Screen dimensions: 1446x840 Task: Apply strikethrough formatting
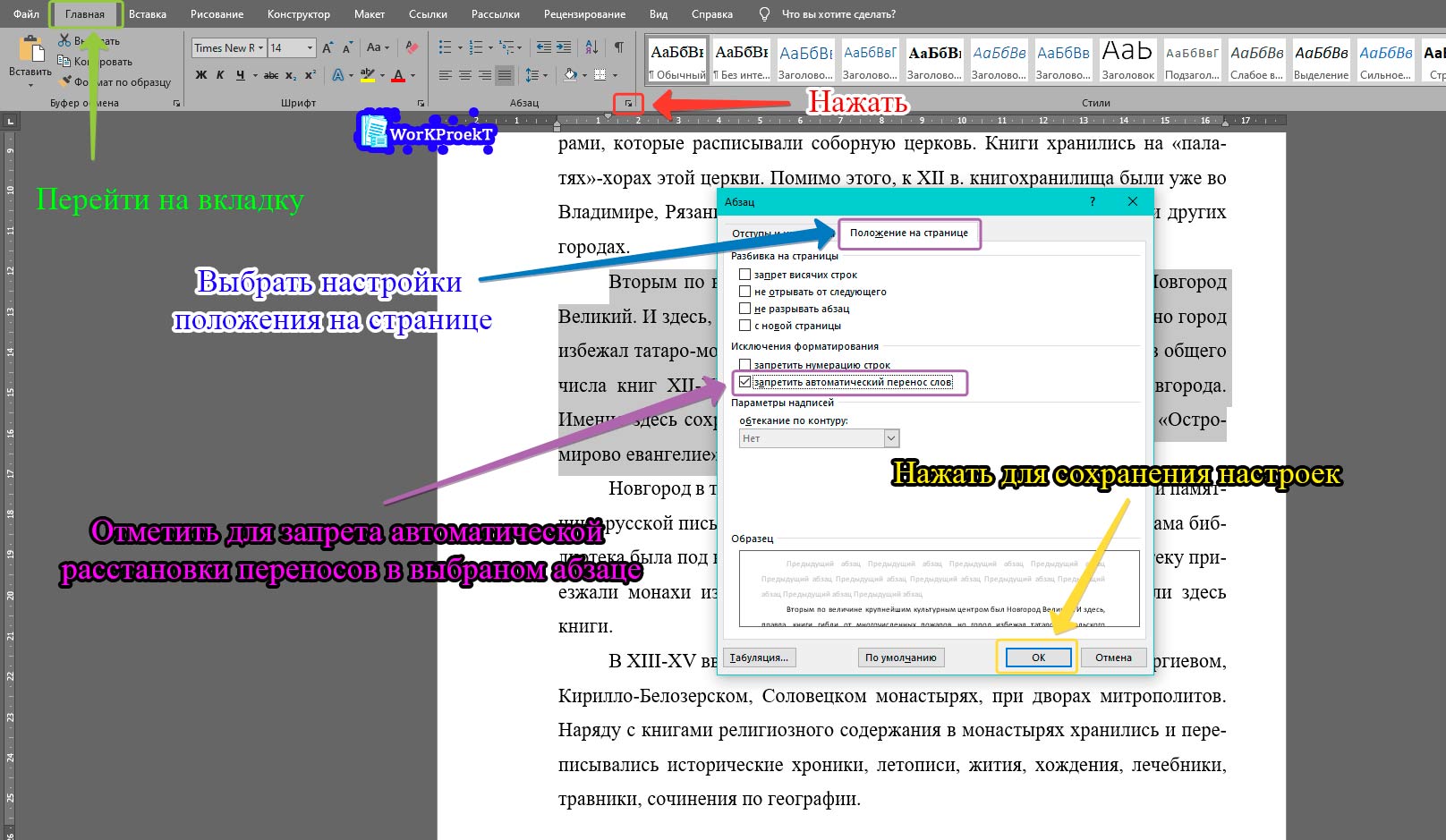(271, 74)
